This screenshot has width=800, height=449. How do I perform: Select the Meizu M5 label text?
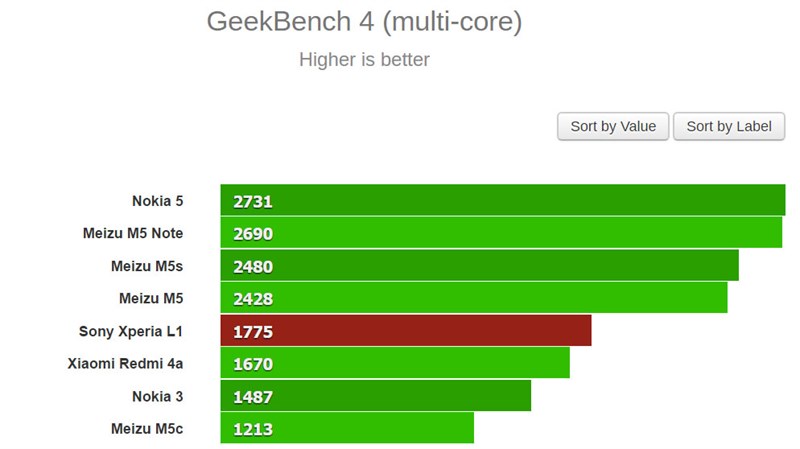click(x=151, y=298)
